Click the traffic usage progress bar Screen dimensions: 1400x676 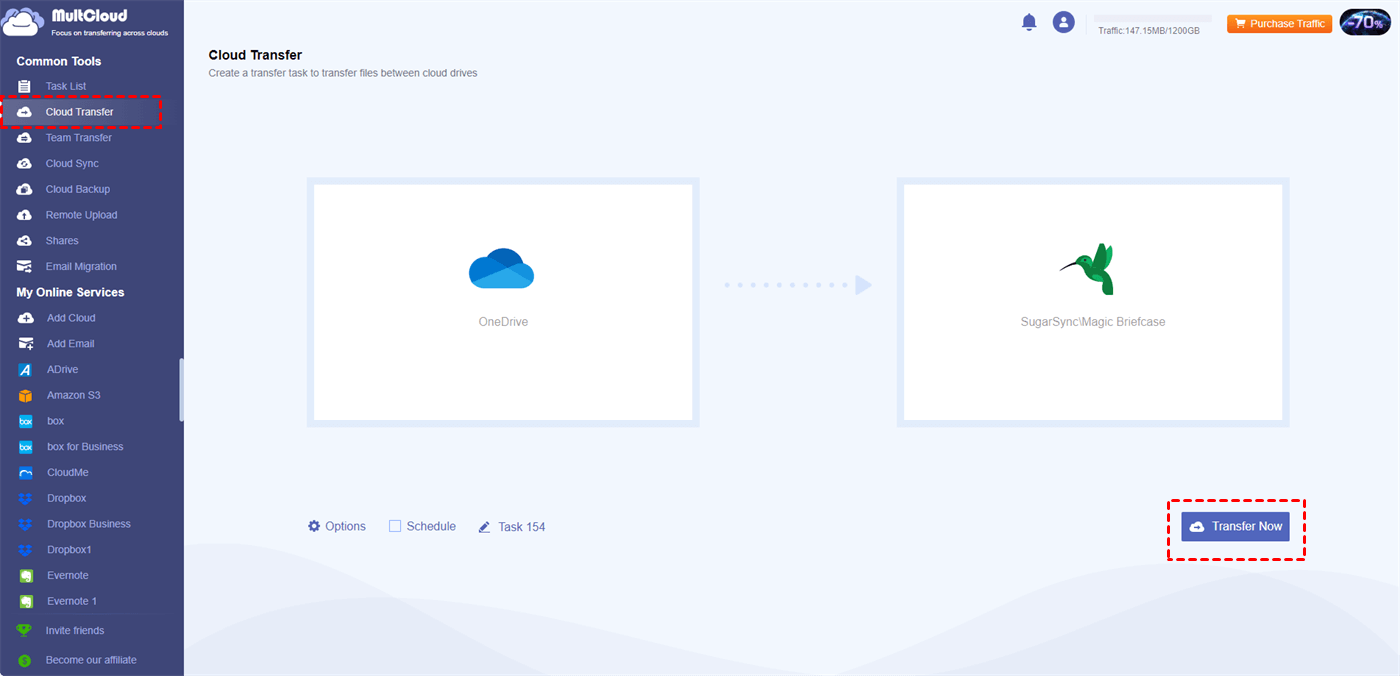click(1153, 18)
